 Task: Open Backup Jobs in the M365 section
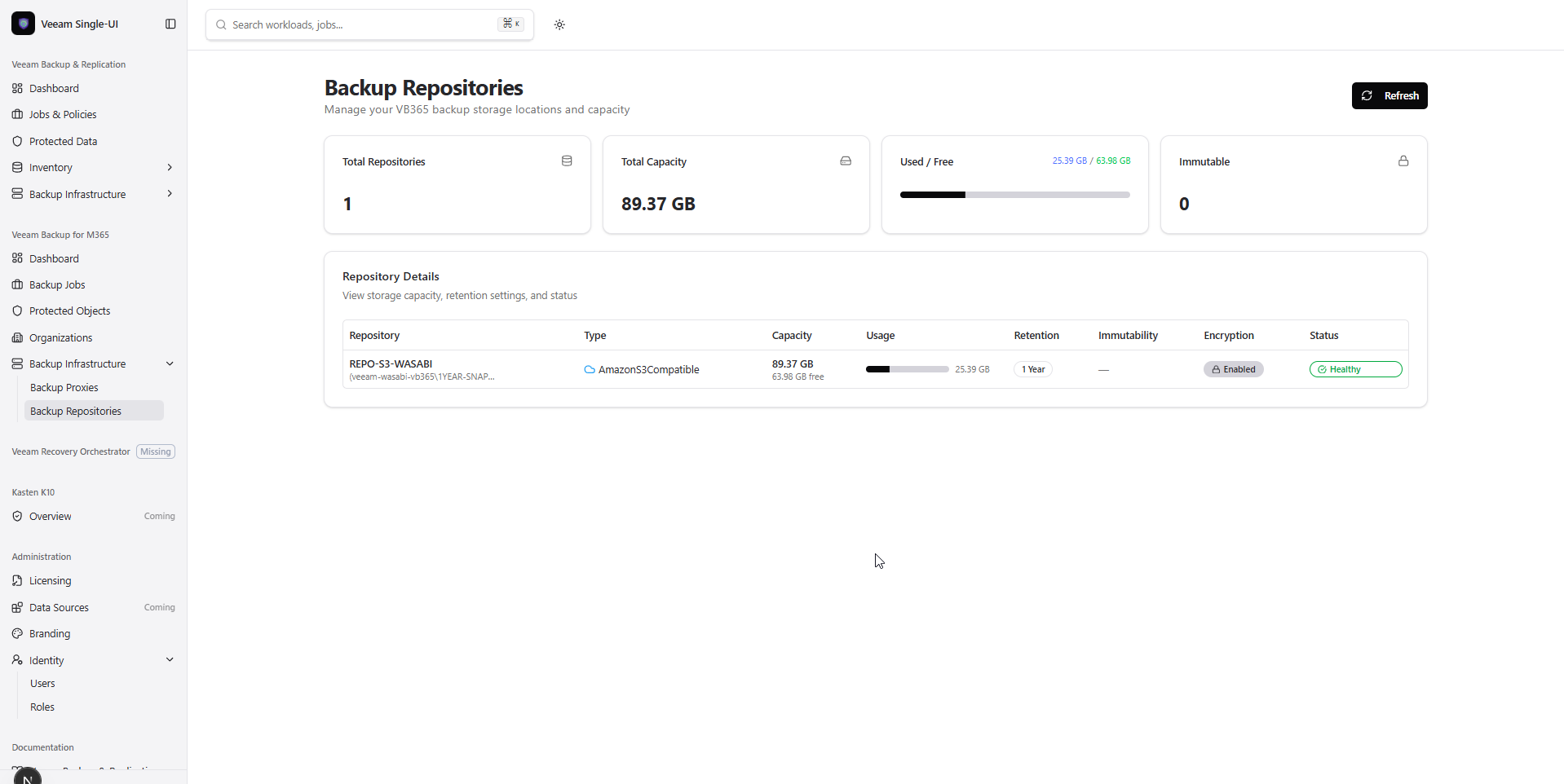57,284
